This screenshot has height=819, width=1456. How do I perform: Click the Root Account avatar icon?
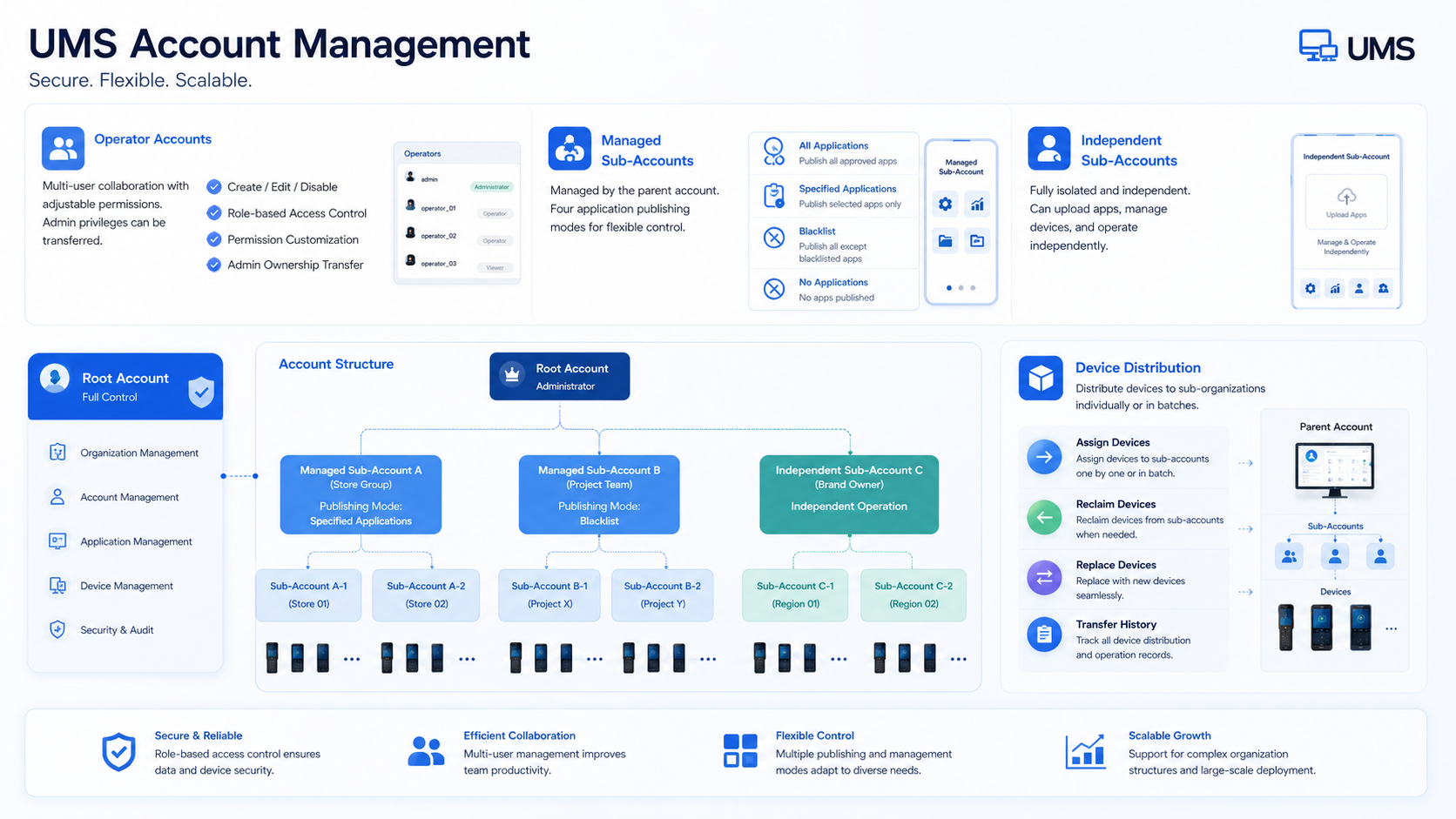[x=55, y=379]
